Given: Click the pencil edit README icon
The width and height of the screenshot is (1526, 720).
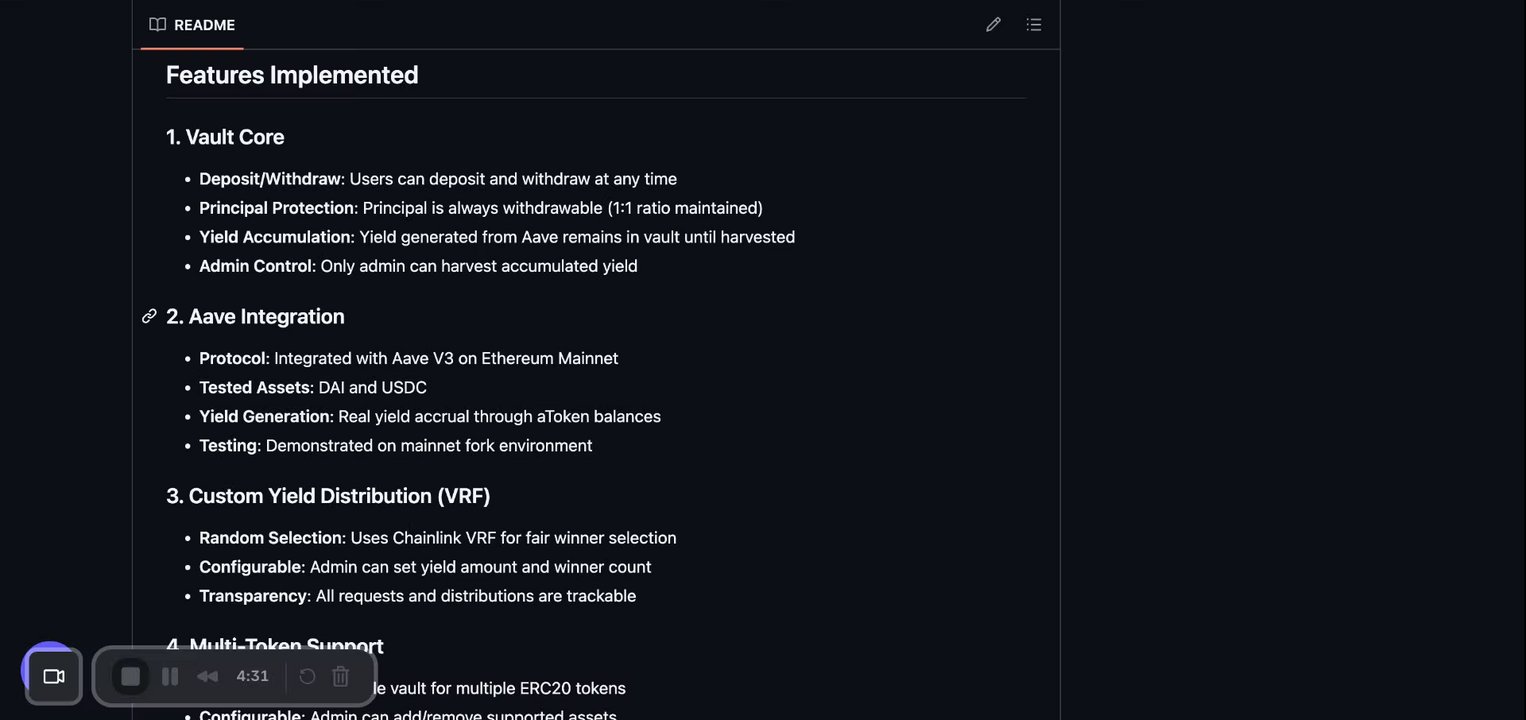Looking at the screenshot, I should tap(993, 25).
